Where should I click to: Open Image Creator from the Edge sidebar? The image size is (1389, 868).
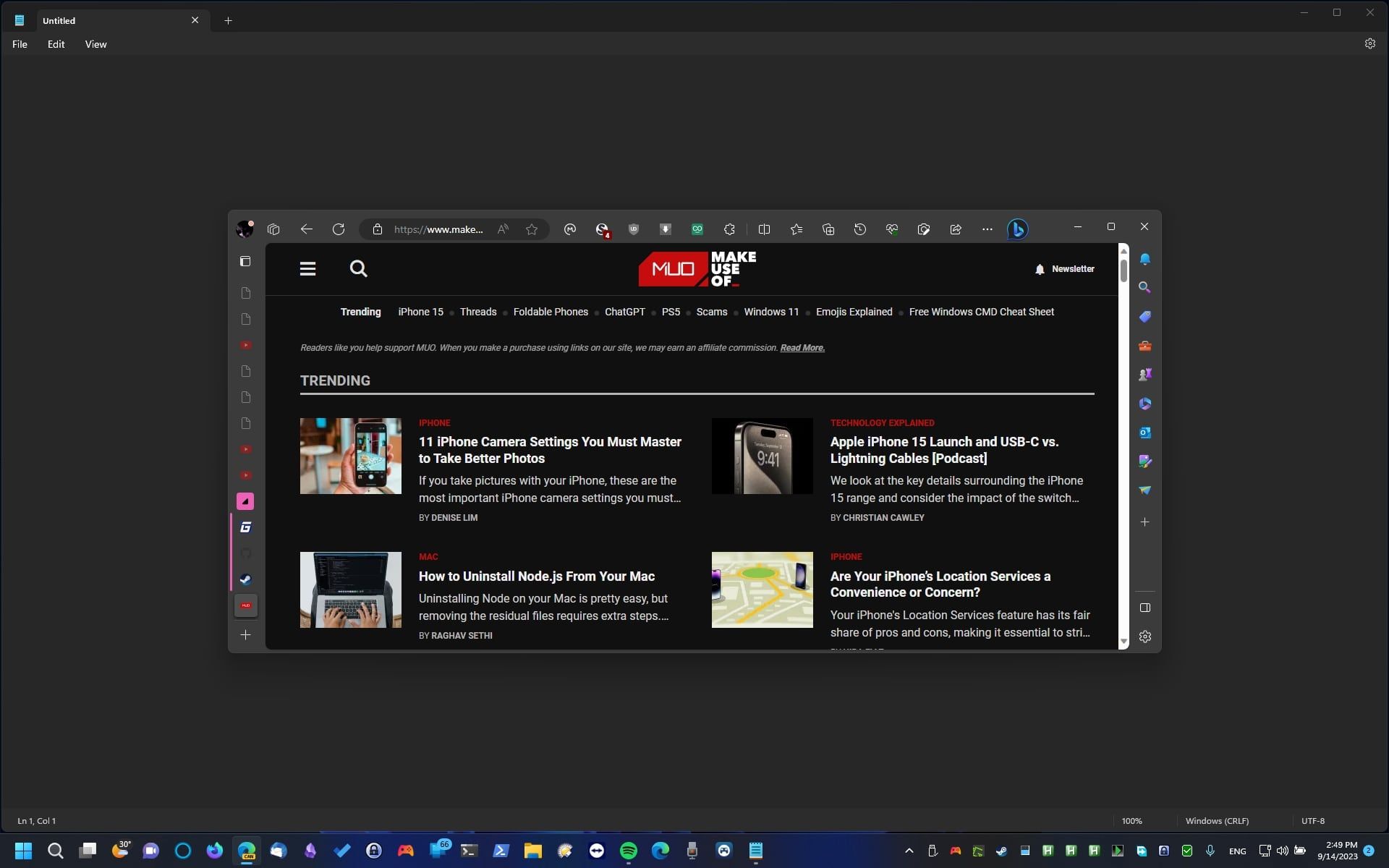(x=1145, y=461)
